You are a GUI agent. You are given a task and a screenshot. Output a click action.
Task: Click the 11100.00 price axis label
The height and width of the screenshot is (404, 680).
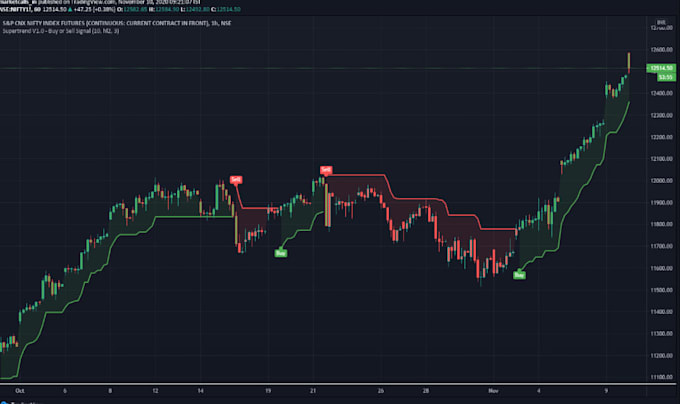coord(661,377)
